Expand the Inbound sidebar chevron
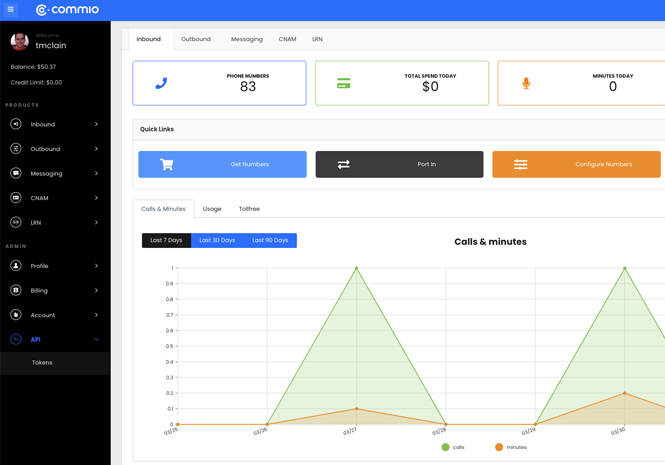The image size is (665, 465). coord(96,124)
